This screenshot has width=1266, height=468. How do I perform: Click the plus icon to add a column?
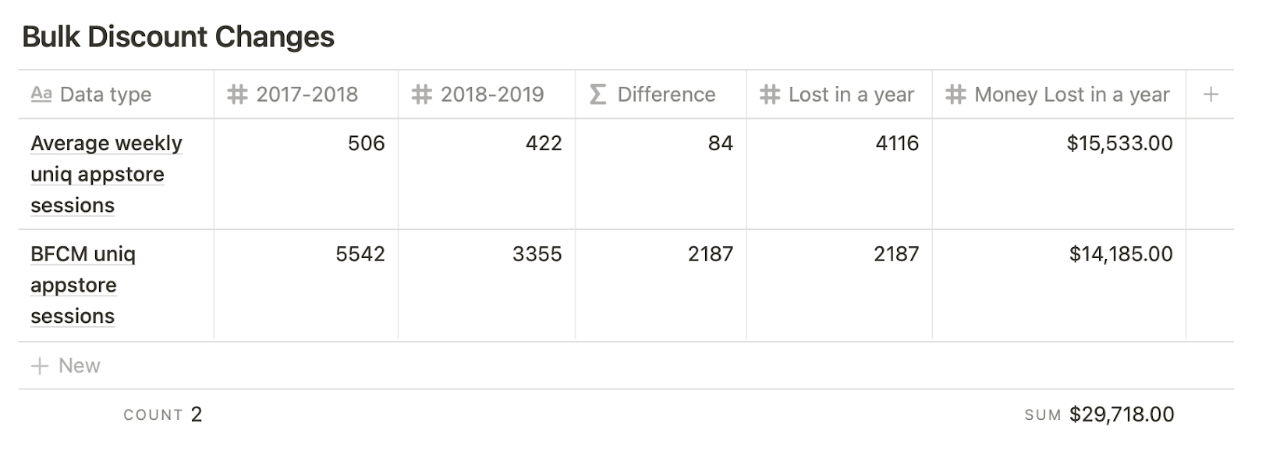point(1210,94)
